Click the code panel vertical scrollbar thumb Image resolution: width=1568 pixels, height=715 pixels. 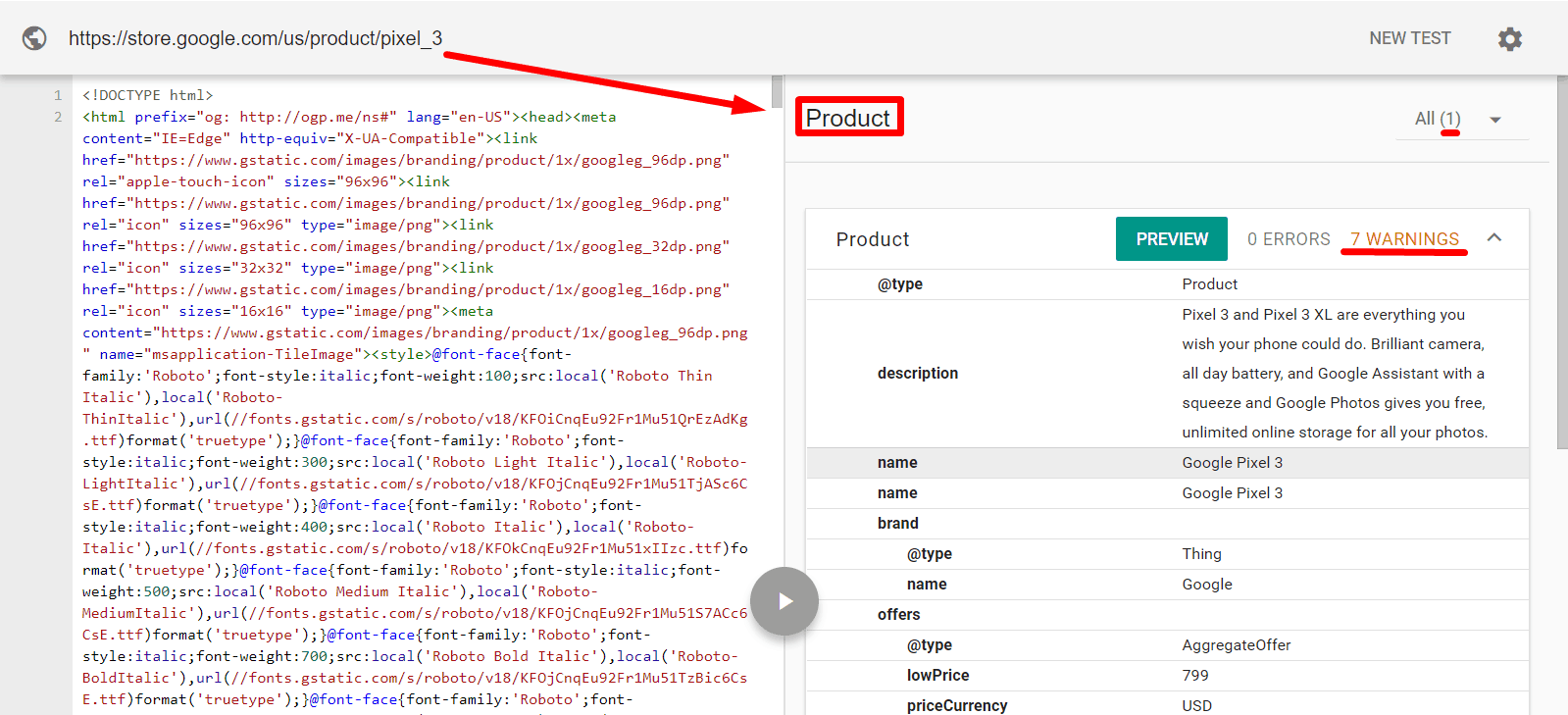coord(777,91)
